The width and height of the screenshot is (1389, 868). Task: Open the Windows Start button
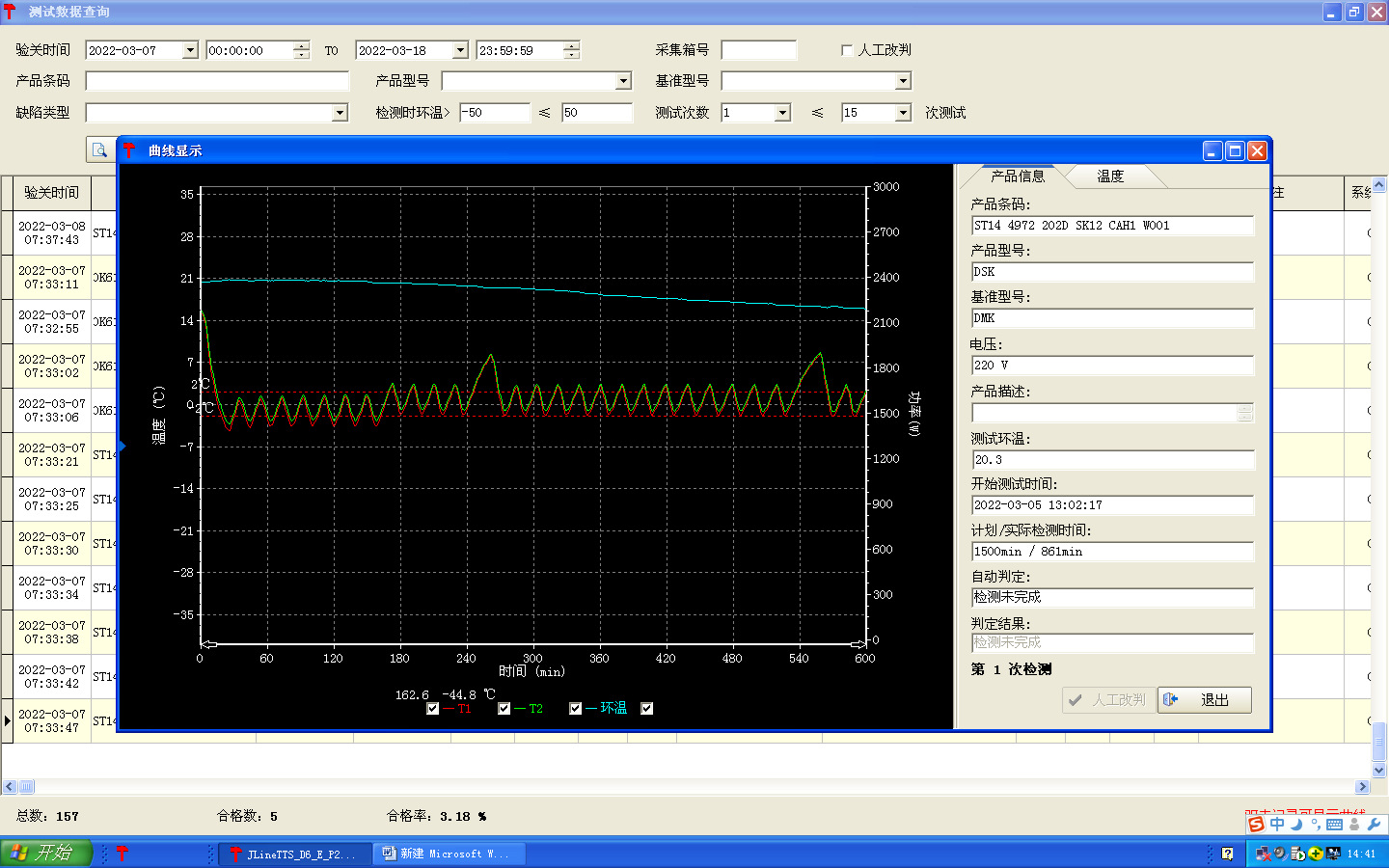pos(45,853)
